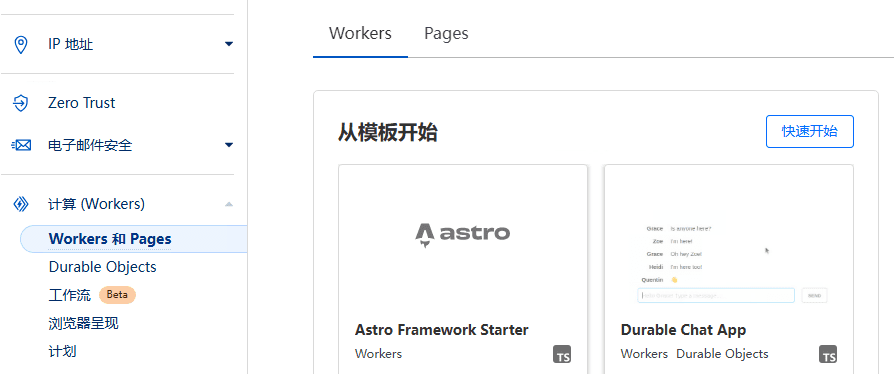Open Zero Trust in the sidebar
894x374 pixels.
pos(82,103)
